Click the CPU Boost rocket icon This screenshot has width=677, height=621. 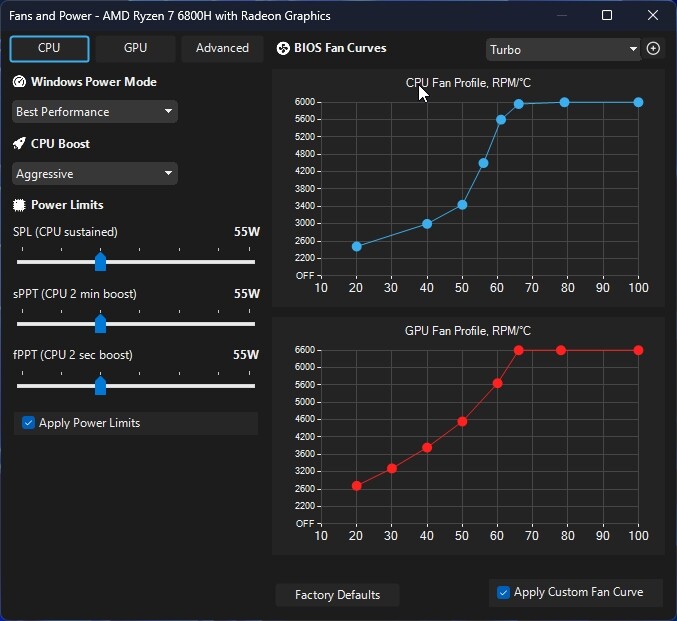19,143
